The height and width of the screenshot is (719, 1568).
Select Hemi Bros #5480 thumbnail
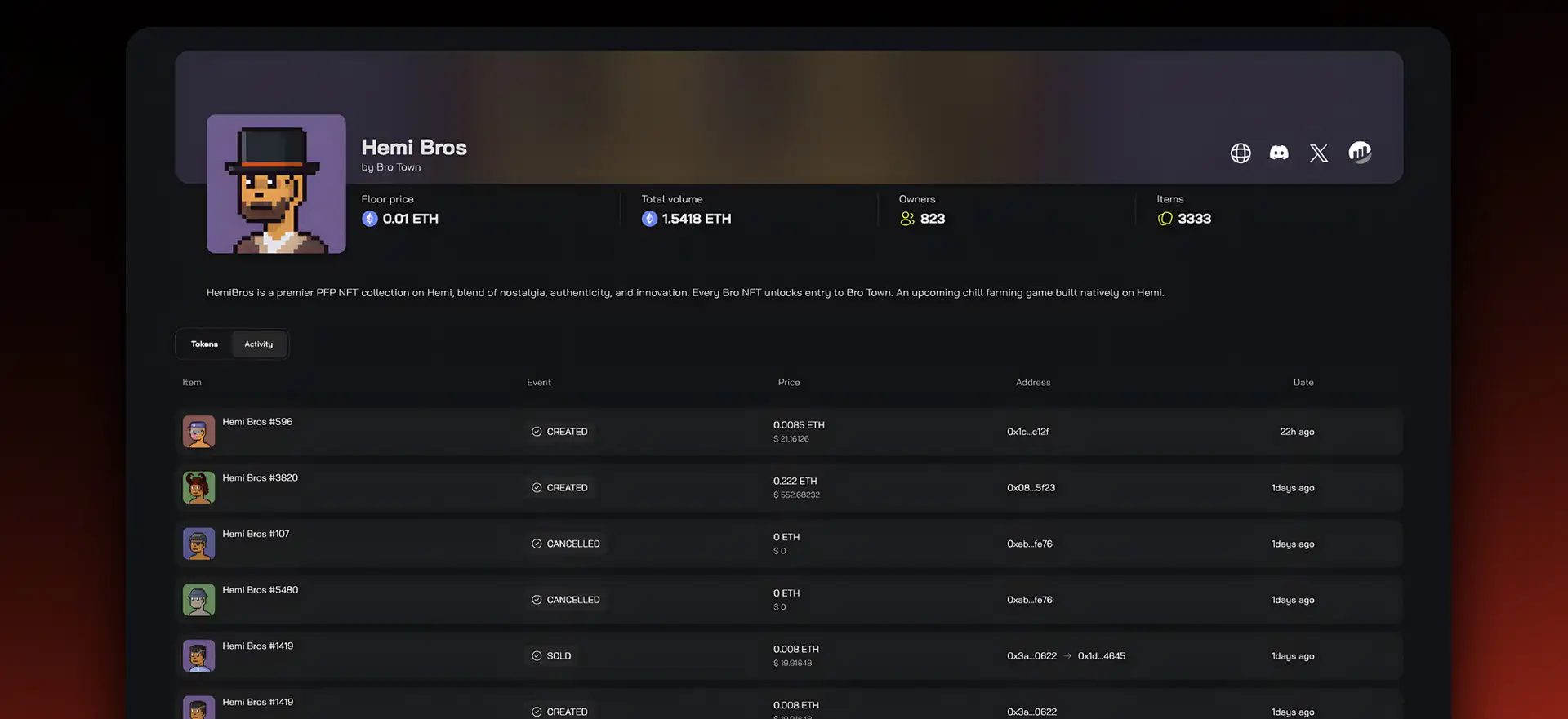[x=198, y=600]
